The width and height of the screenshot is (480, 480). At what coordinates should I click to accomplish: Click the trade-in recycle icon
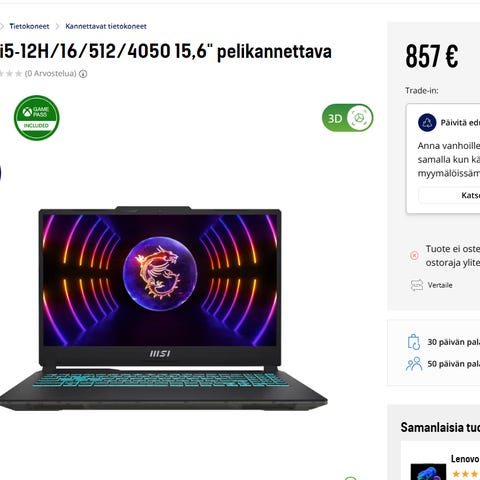[x=427, y=123]
